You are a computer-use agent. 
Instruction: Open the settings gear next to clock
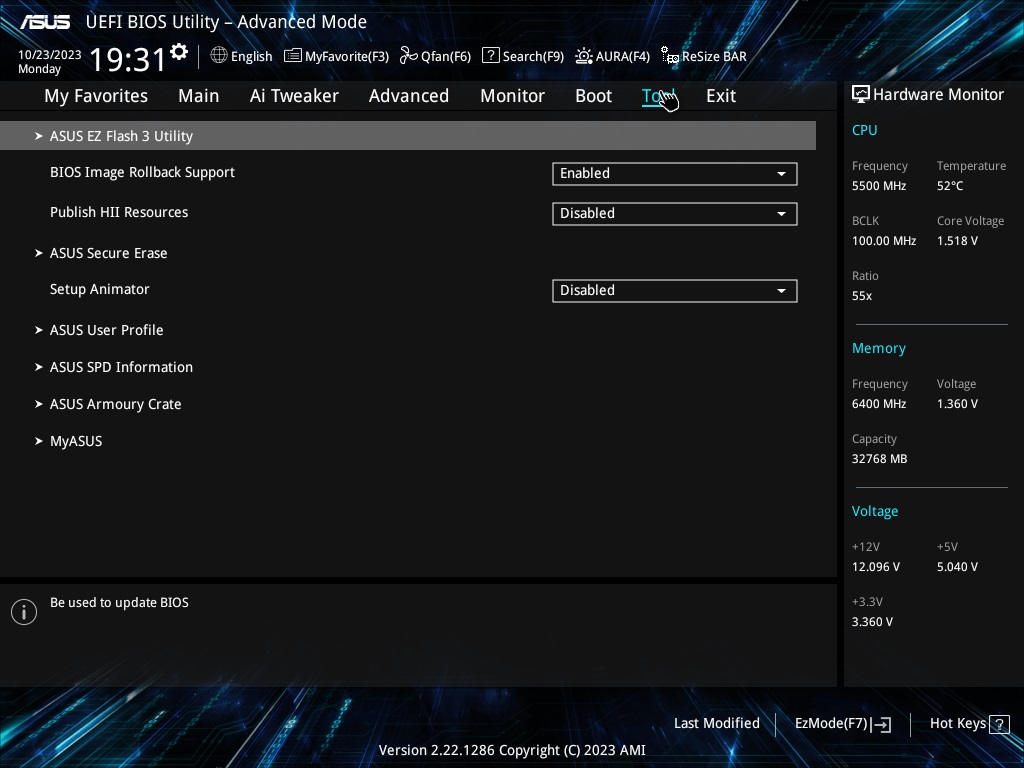179,52
